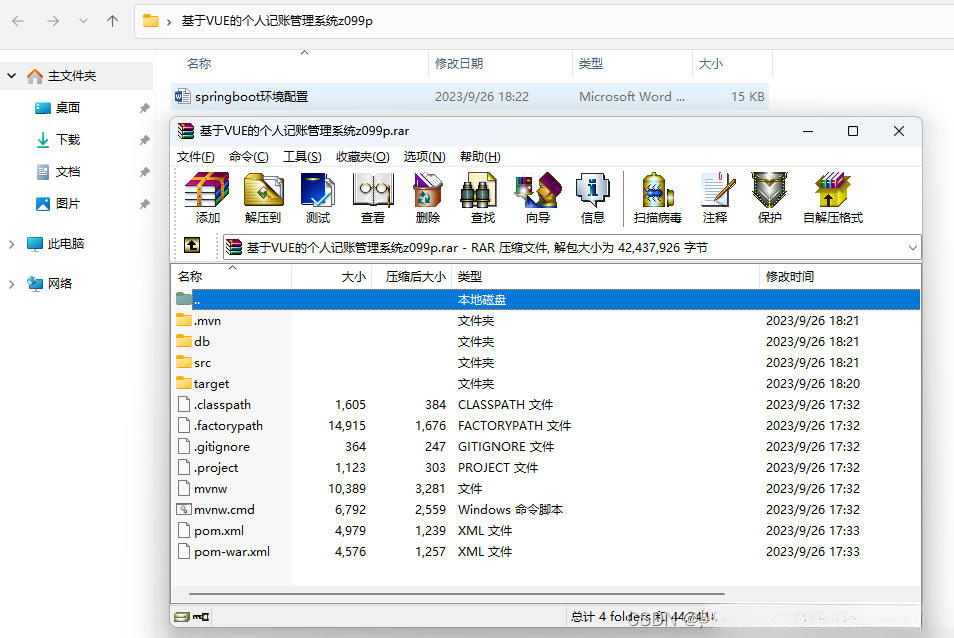Click the 添加 (Add) toolbar icon

point(209,197)
